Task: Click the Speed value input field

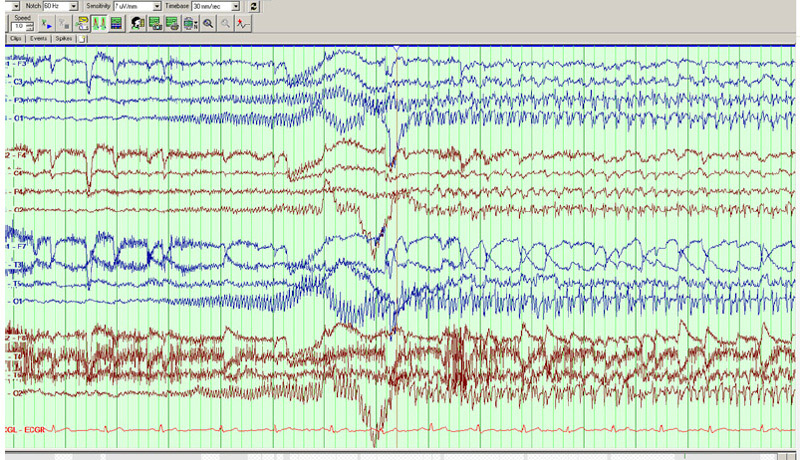Action: pos(18,26)
